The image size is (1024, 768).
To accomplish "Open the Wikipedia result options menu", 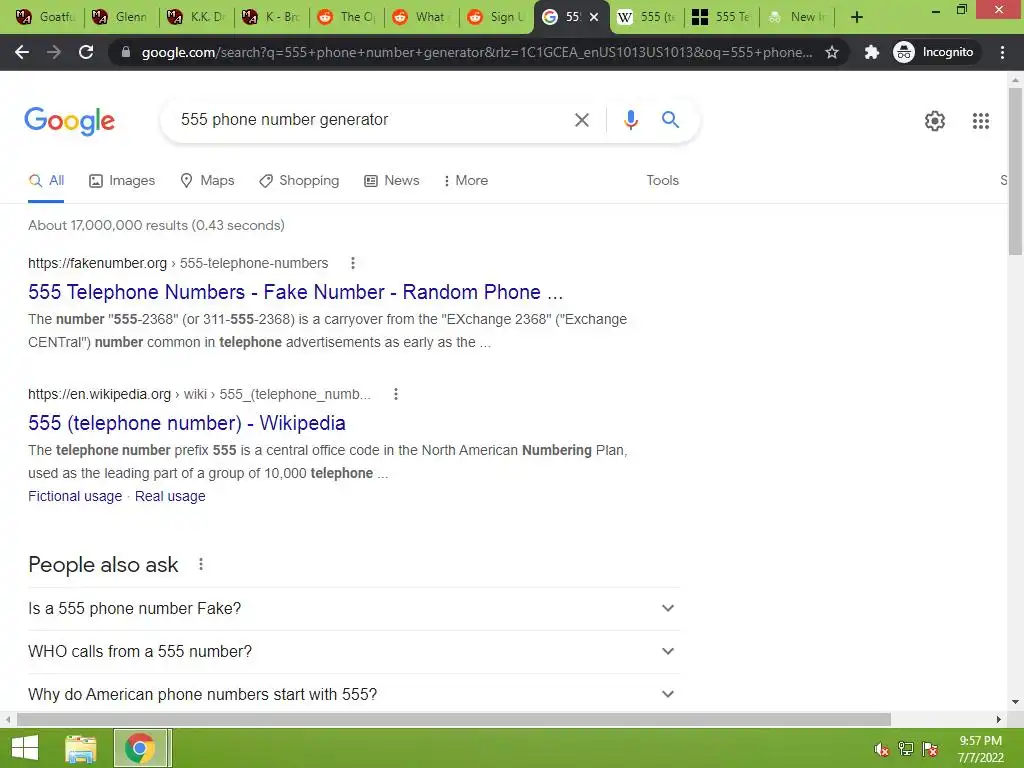I will pos(396,394).
